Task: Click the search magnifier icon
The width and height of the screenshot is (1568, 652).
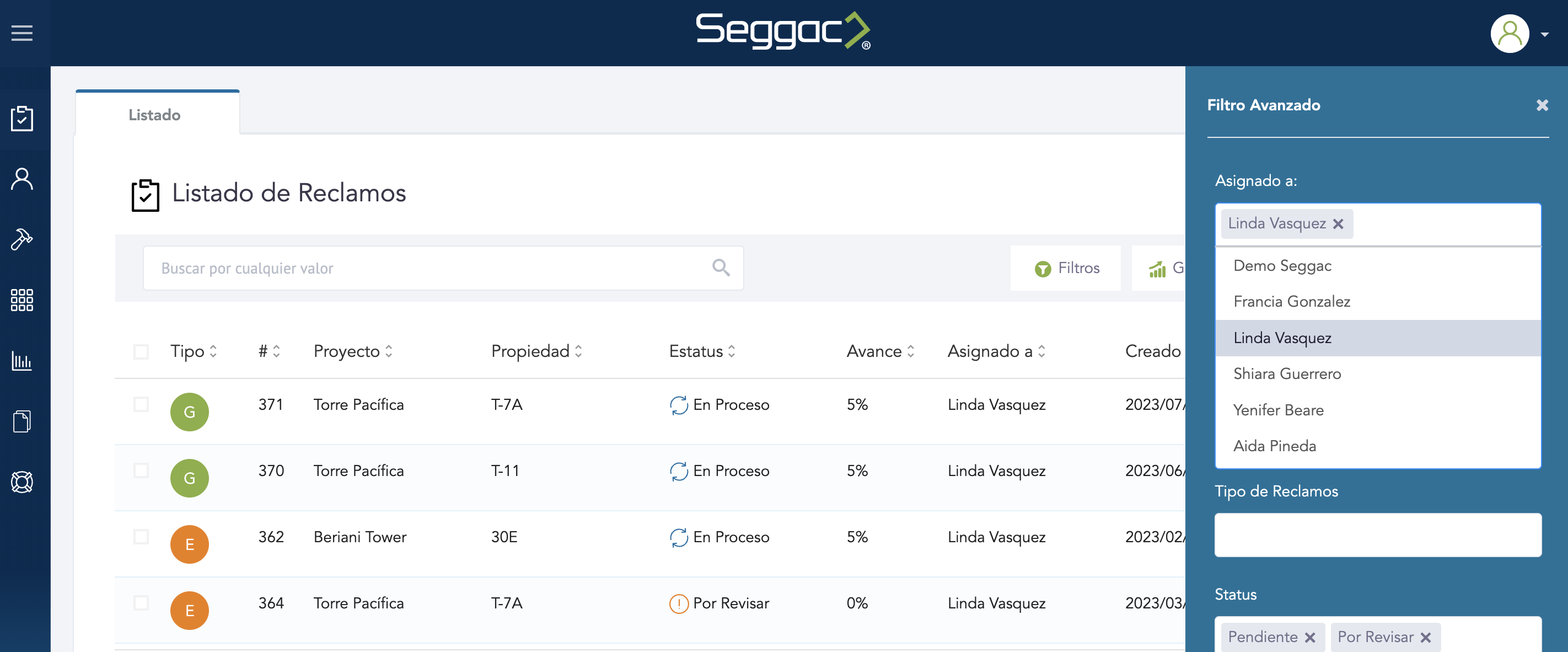Action: coord(721,267)
